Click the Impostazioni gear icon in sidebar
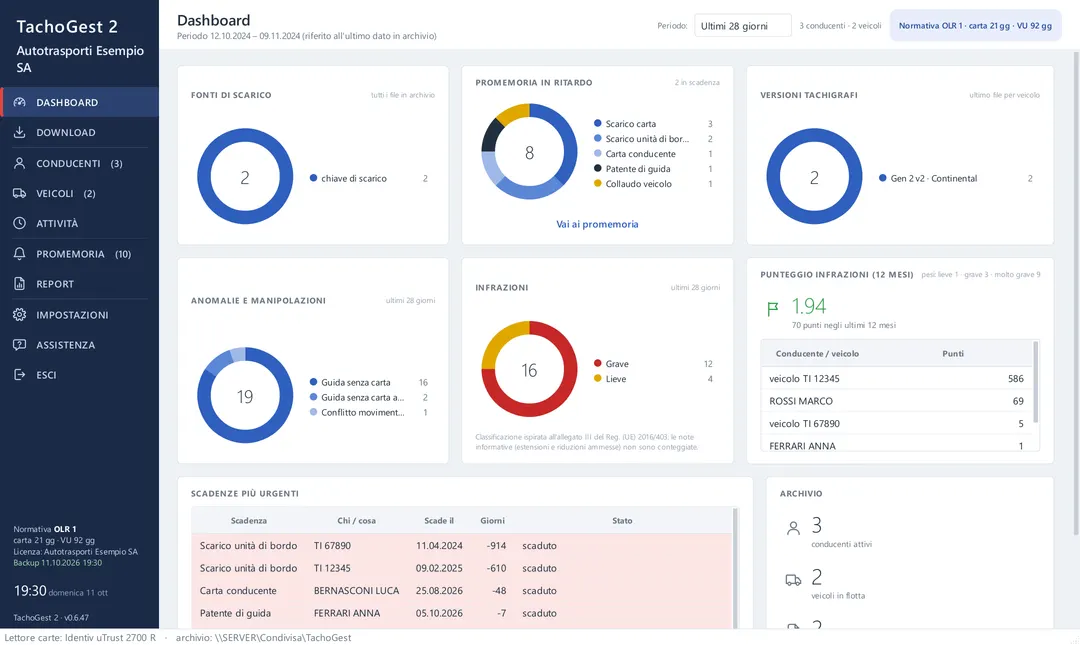This screenshot has height=645, width=1080. [19, 315]
